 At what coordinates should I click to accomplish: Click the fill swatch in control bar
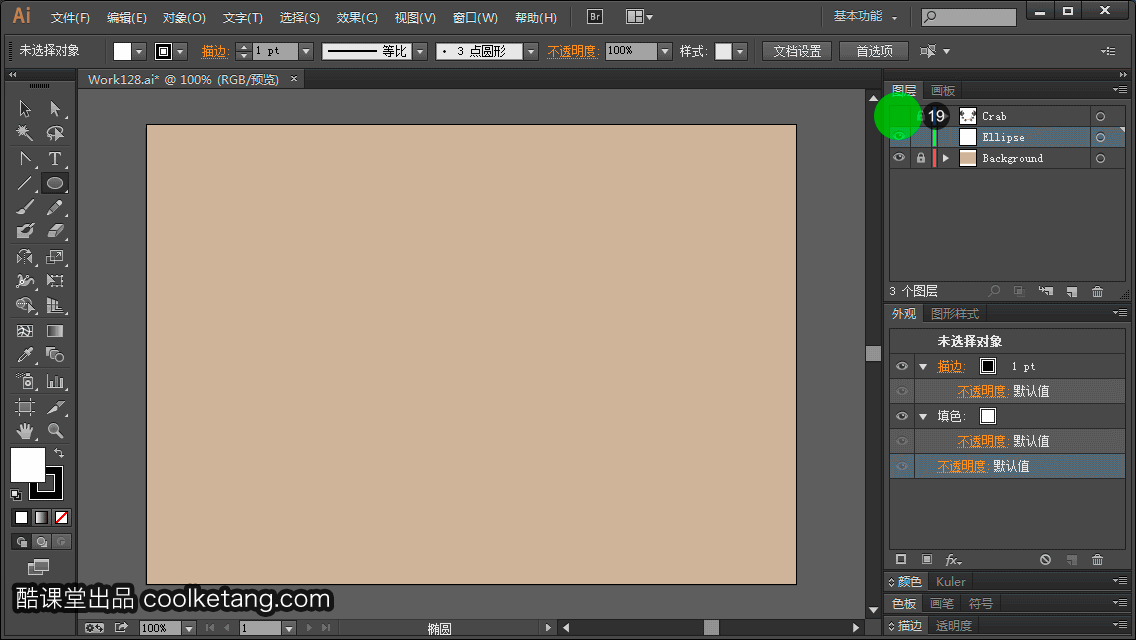[122, 51]
